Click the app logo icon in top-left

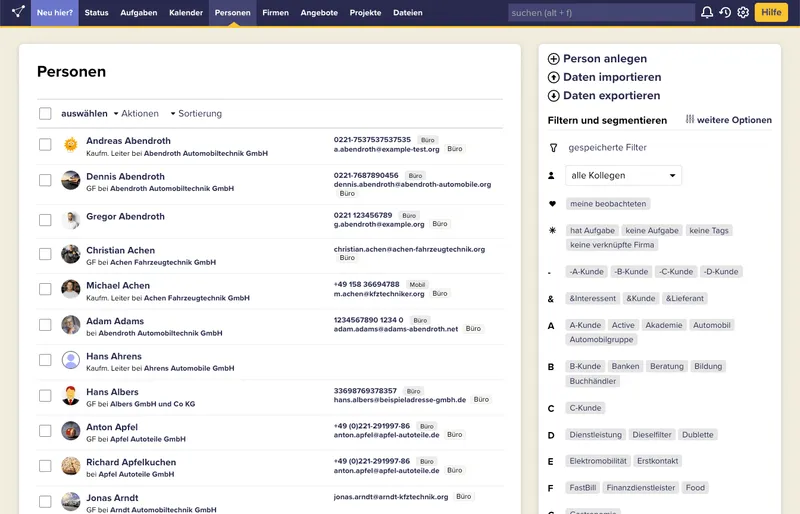point(17,12)
